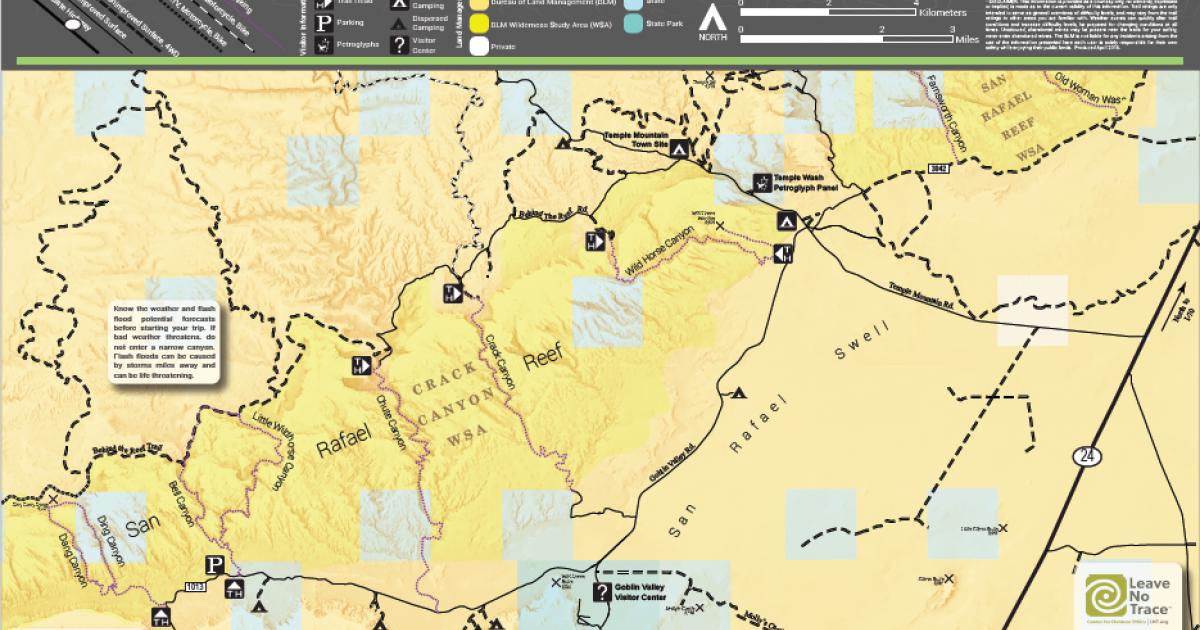Click the Highway 24 route shield
Image resolution: width=1200 pixels, height=630 pixels.
coord(1085,456)
